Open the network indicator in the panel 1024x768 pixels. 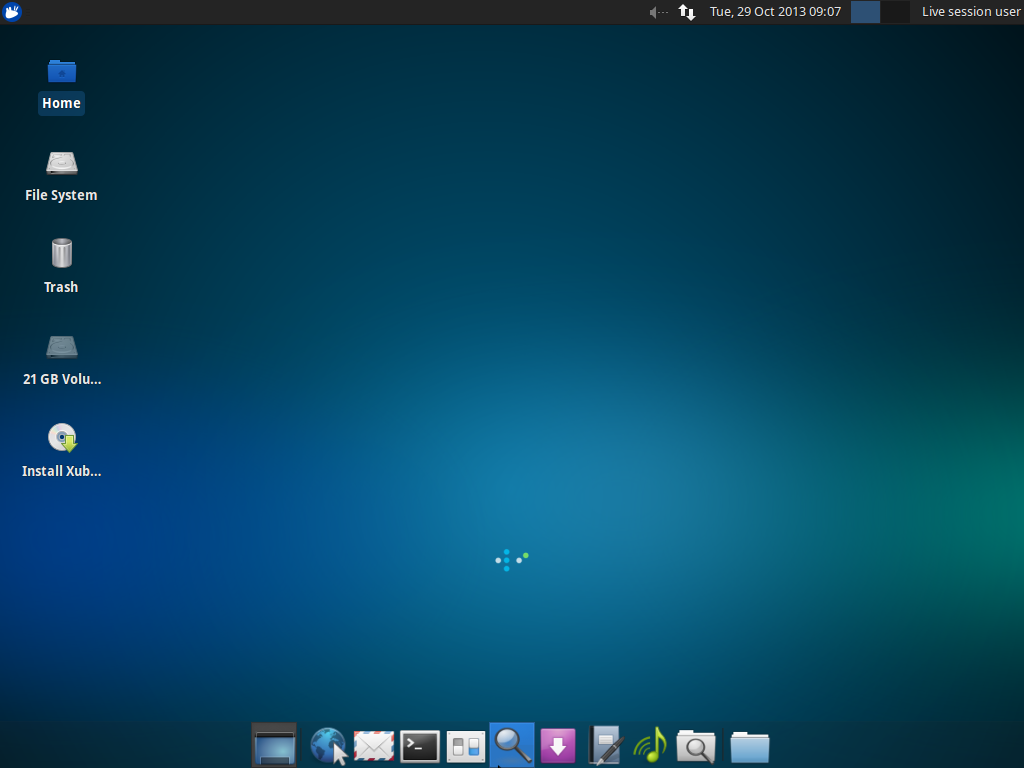686,12
